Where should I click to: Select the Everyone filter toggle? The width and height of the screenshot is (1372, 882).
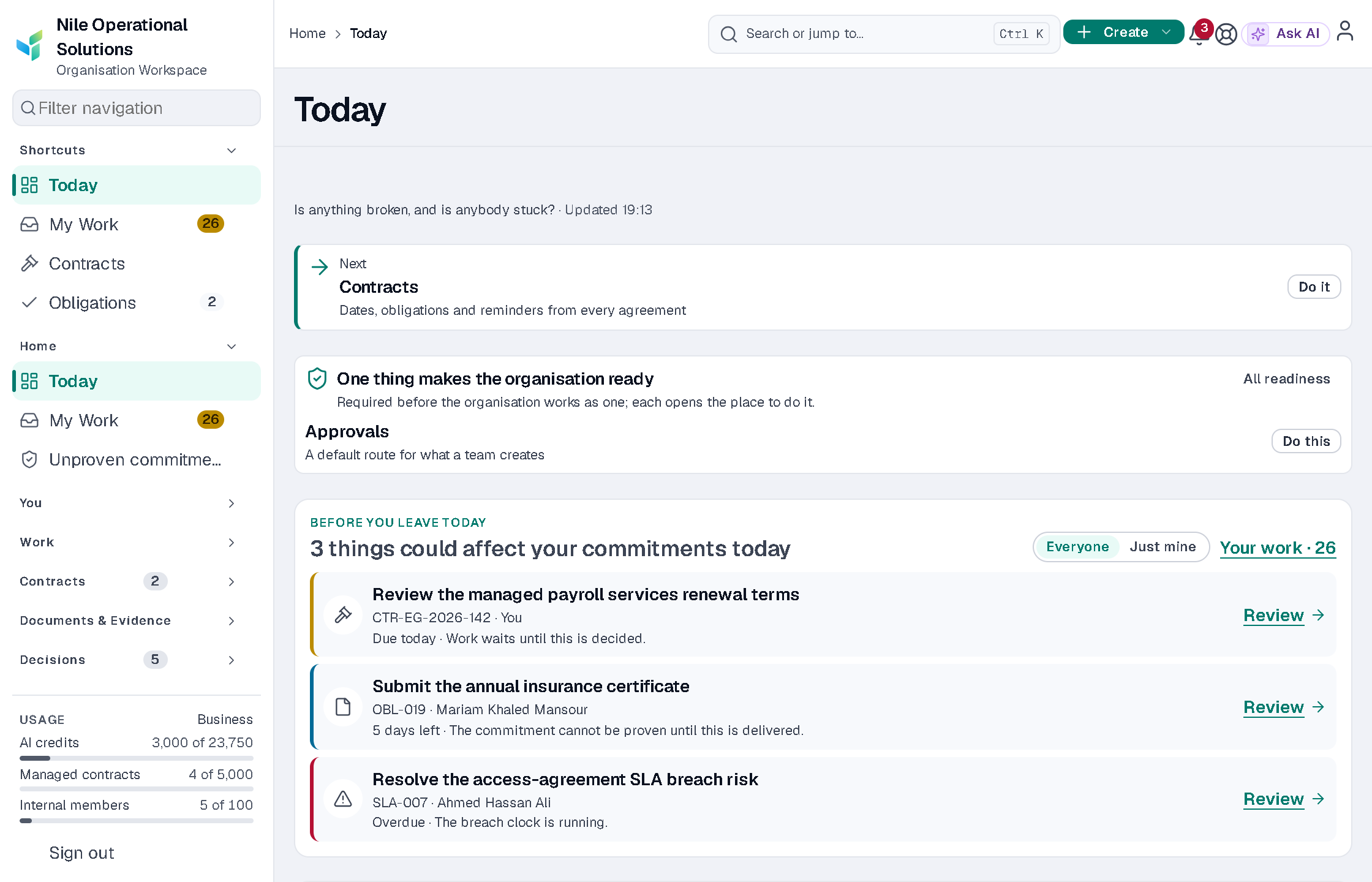pos(1077,546)
